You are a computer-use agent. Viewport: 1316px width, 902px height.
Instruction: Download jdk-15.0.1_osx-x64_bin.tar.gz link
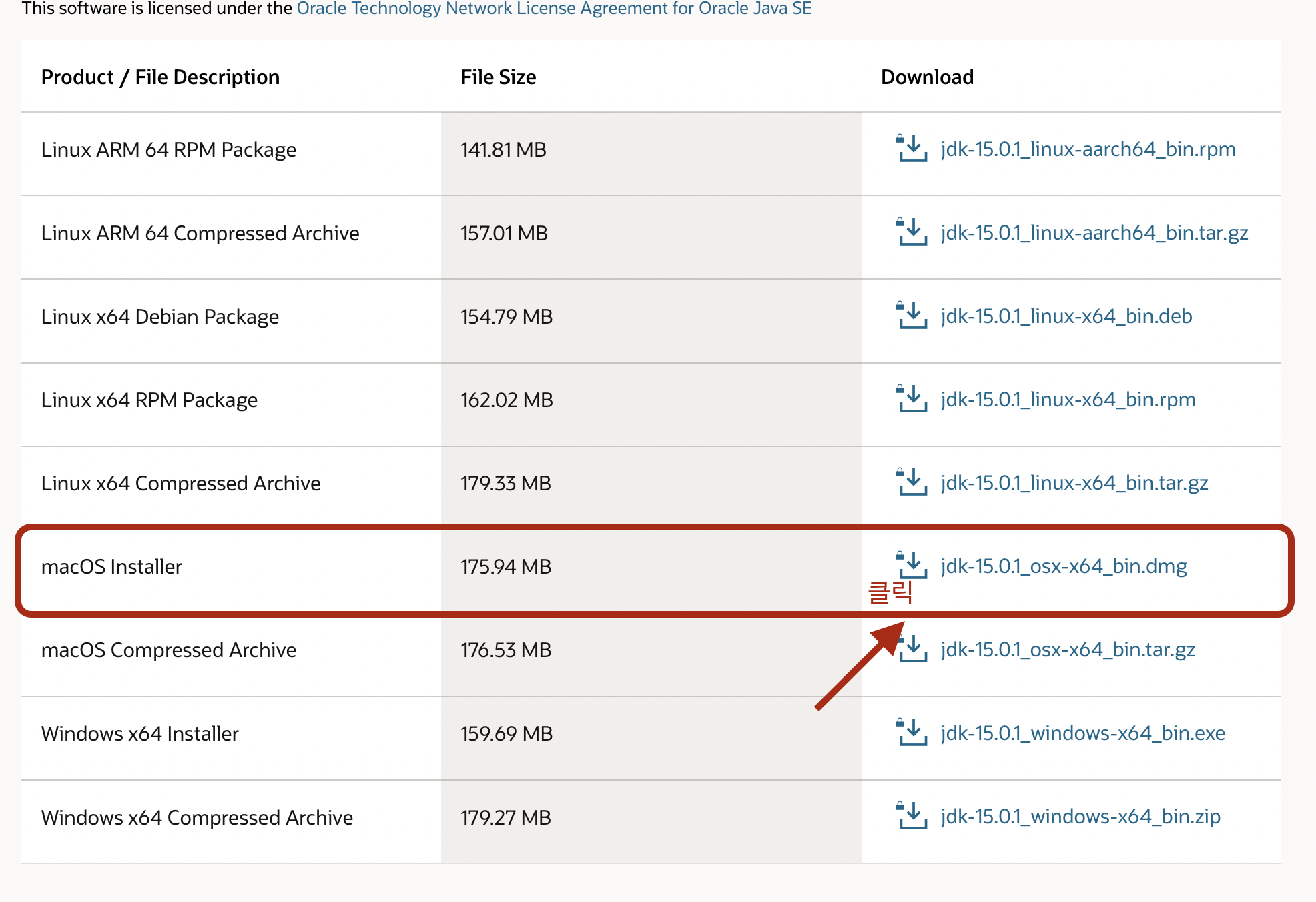pyautogui.click(x=1067, y=650)
